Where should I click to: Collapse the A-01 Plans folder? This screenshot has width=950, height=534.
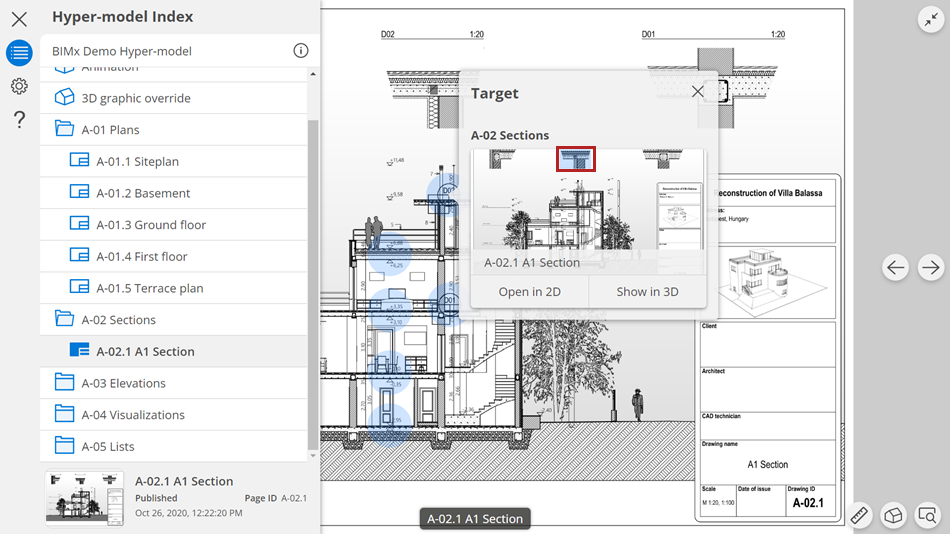pos(174,130)
